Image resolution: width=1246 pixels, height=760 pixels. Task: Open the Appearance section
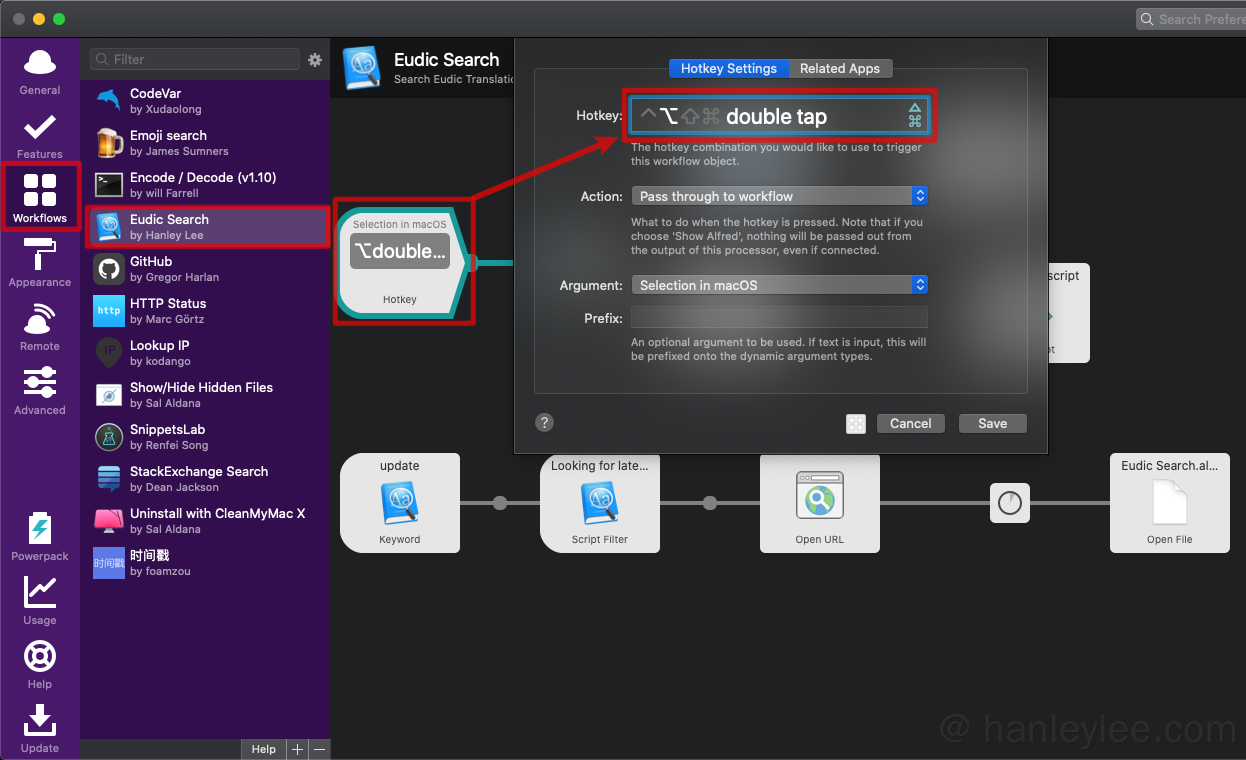[x=40, y=263]
